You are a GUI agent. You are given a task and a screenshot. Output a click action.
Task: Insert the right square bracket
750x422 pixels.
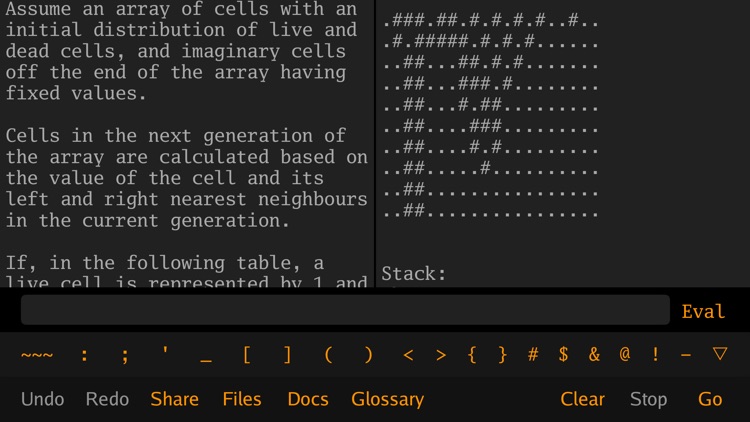coord(287,355)
